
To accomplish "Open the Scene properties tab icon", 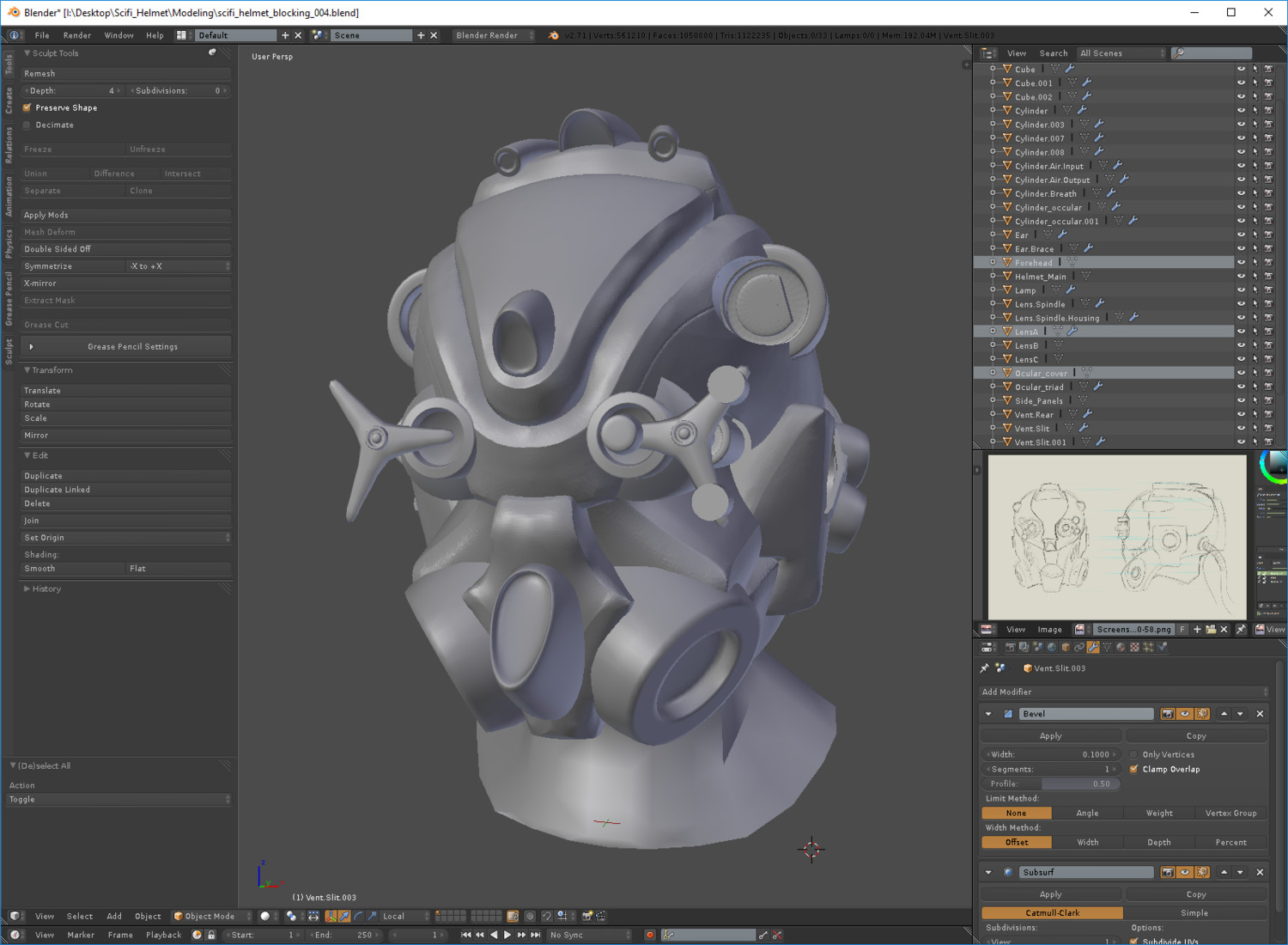I will click(1038, 647).
